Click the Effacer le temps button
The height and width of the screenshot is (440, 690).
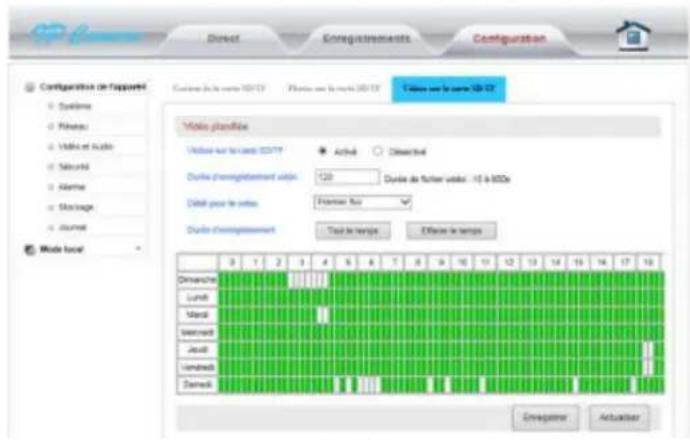(451, 231)
